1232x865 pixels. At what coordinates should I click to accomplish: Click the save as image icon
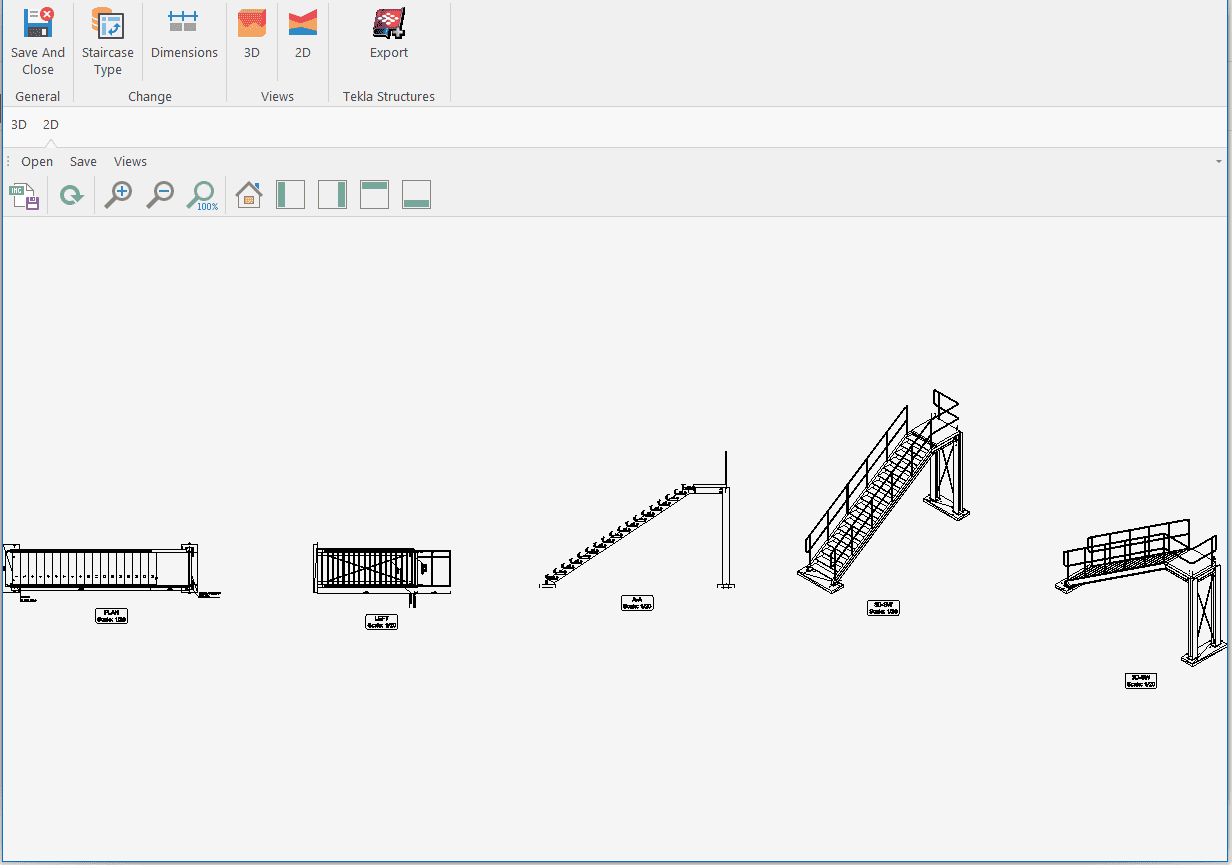click(24, 195)
